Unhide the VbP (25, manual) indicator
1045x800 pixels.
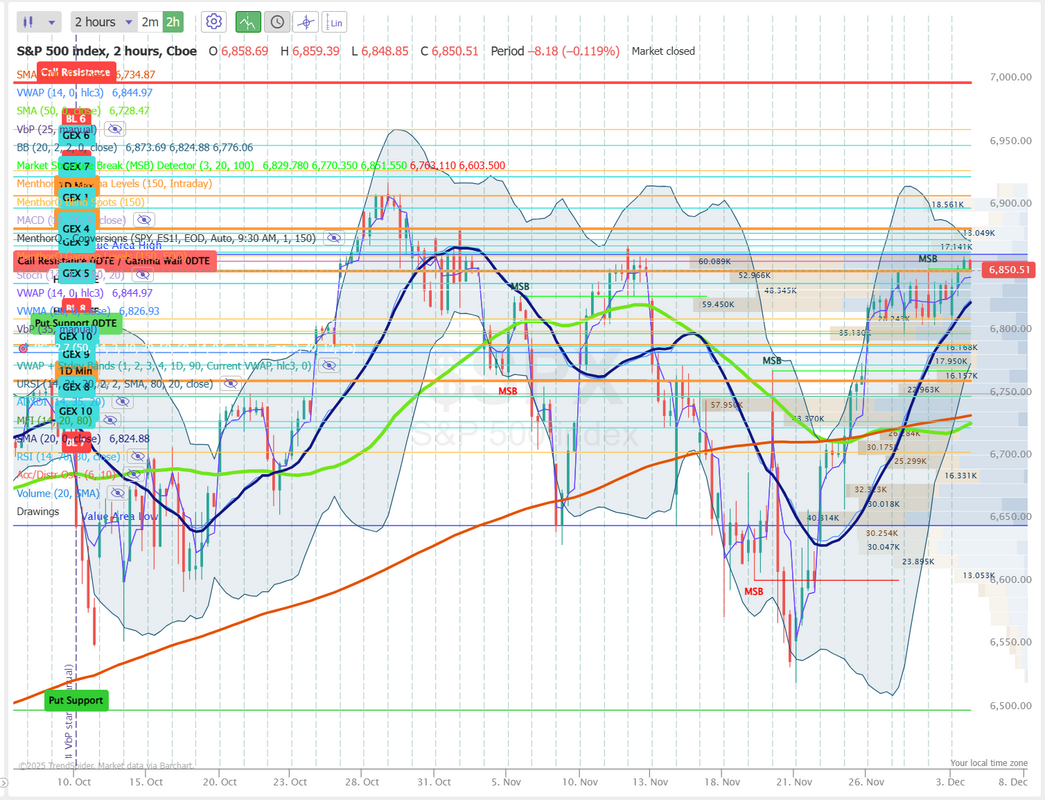[115, 129]
